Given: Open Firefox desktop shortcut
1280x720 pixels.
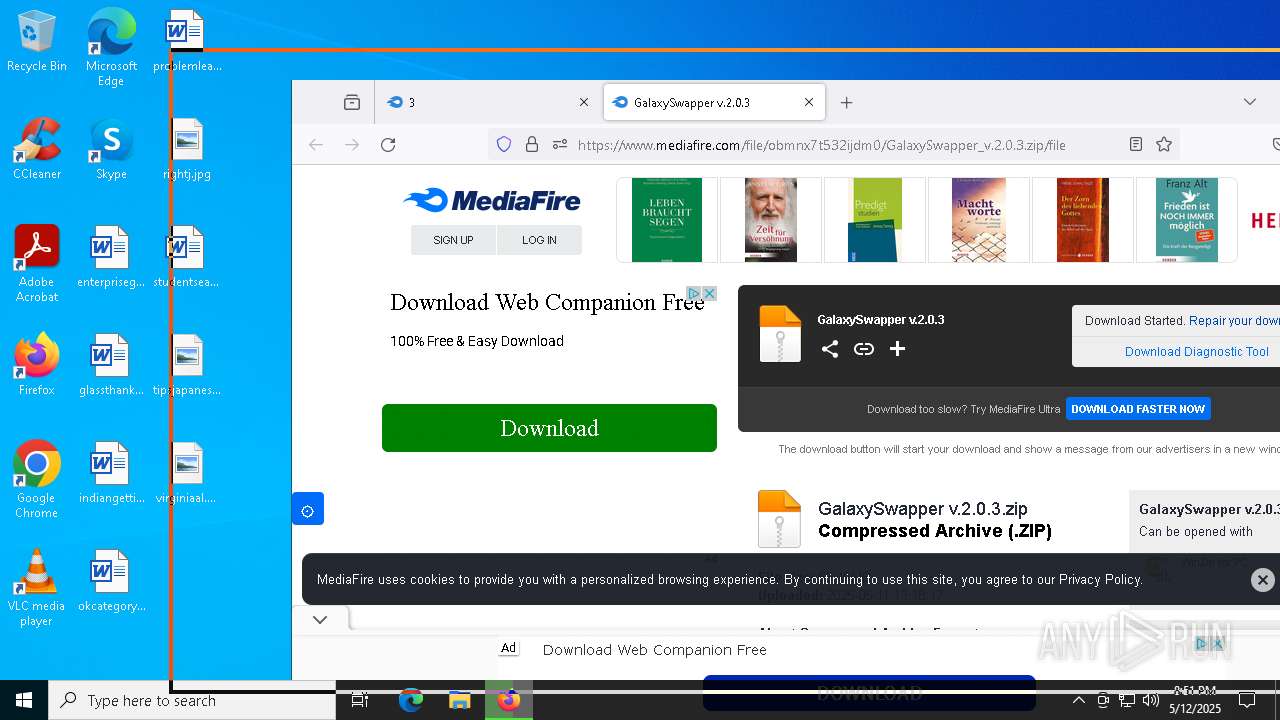Looking at the screenshot, I should (37, 365).
